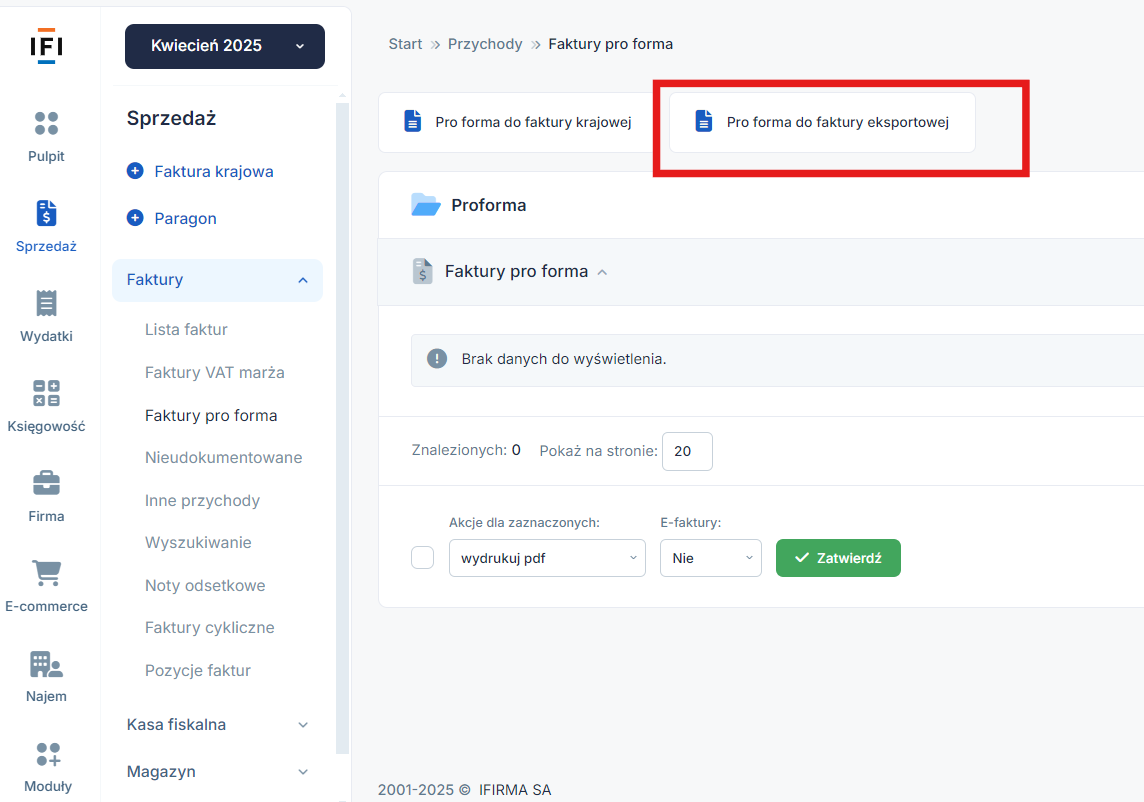Tick the select-all checkbox near actions
Image resolution: width=1144 pixels, height=802 pixels.
tap(422, 558)
